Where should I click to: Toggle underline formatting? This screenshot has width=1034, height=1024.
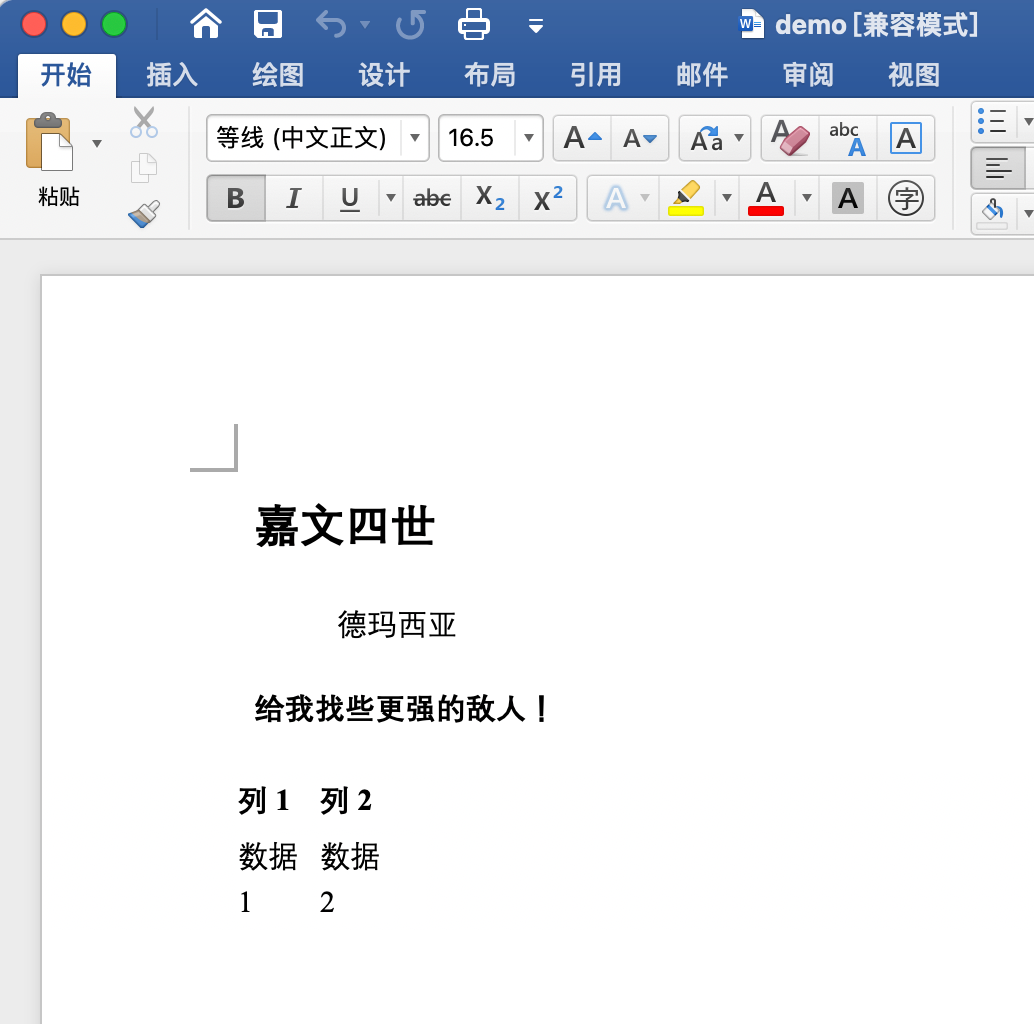[350, 198]
